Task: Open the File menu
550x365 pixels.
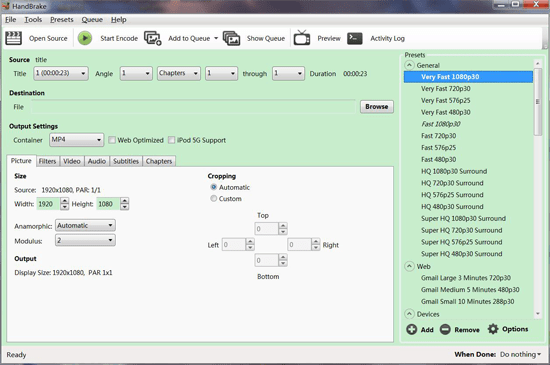Action: tap(11, 20)
